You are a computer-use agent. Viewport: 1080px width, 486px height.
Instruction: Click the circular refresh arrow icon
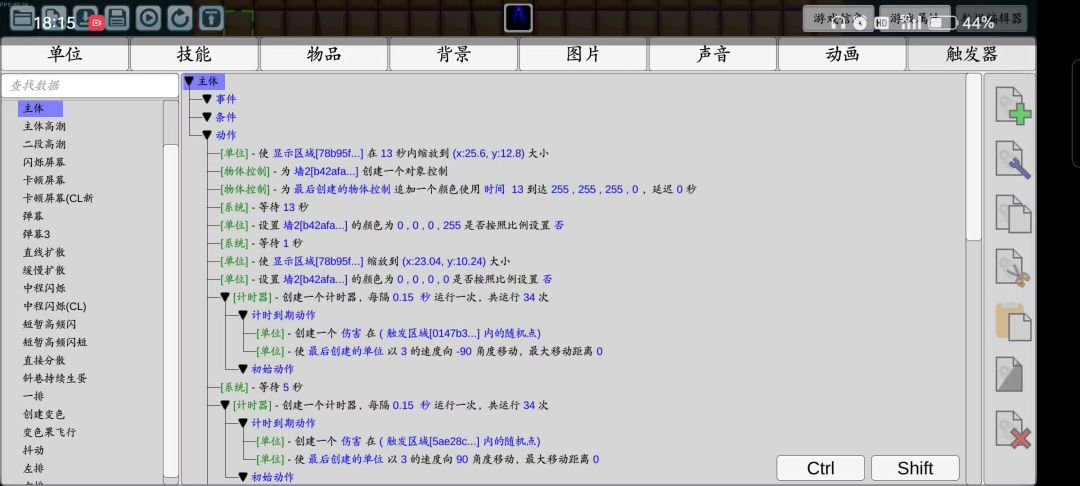coord(180,18)
